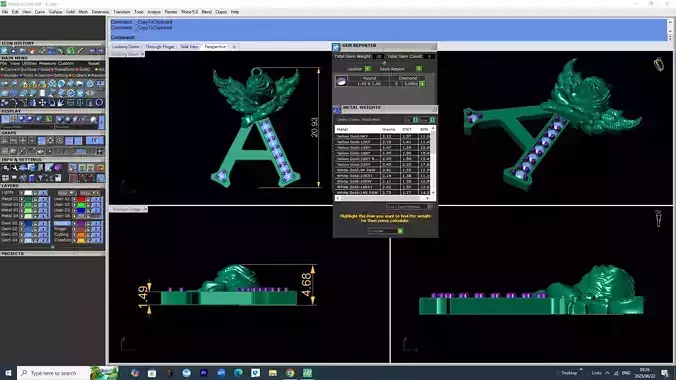Select the four-arrow Move tool icon

(42, 103)
